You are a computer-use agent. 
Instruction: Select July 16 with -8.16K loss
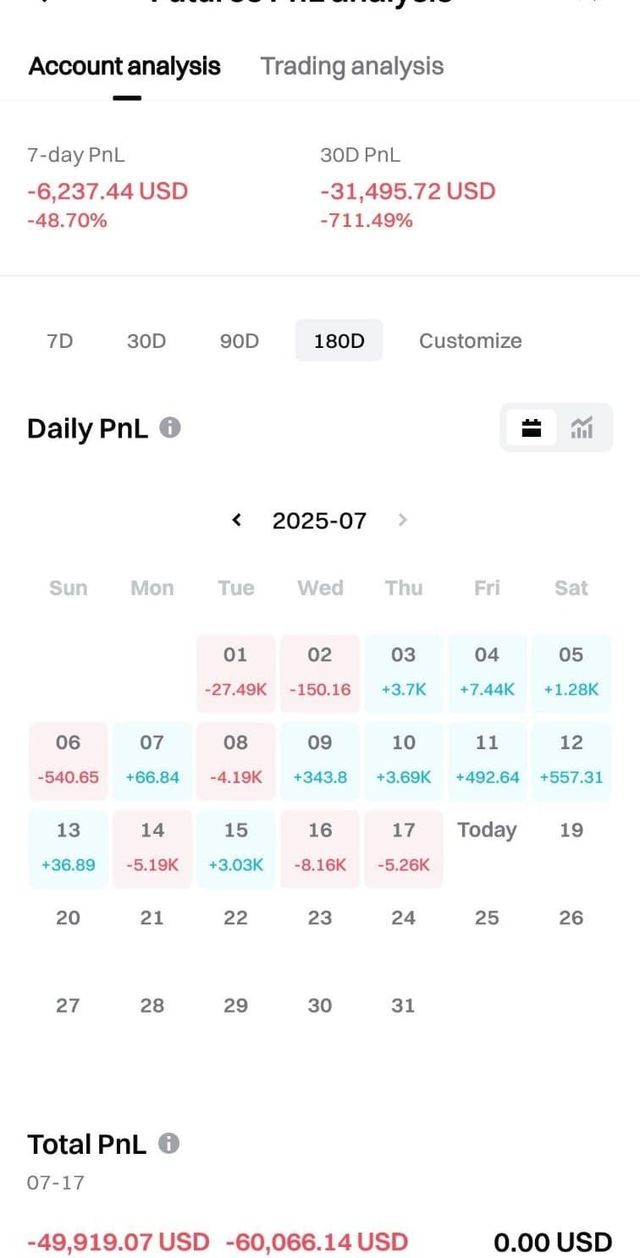[x=320, y=847]
